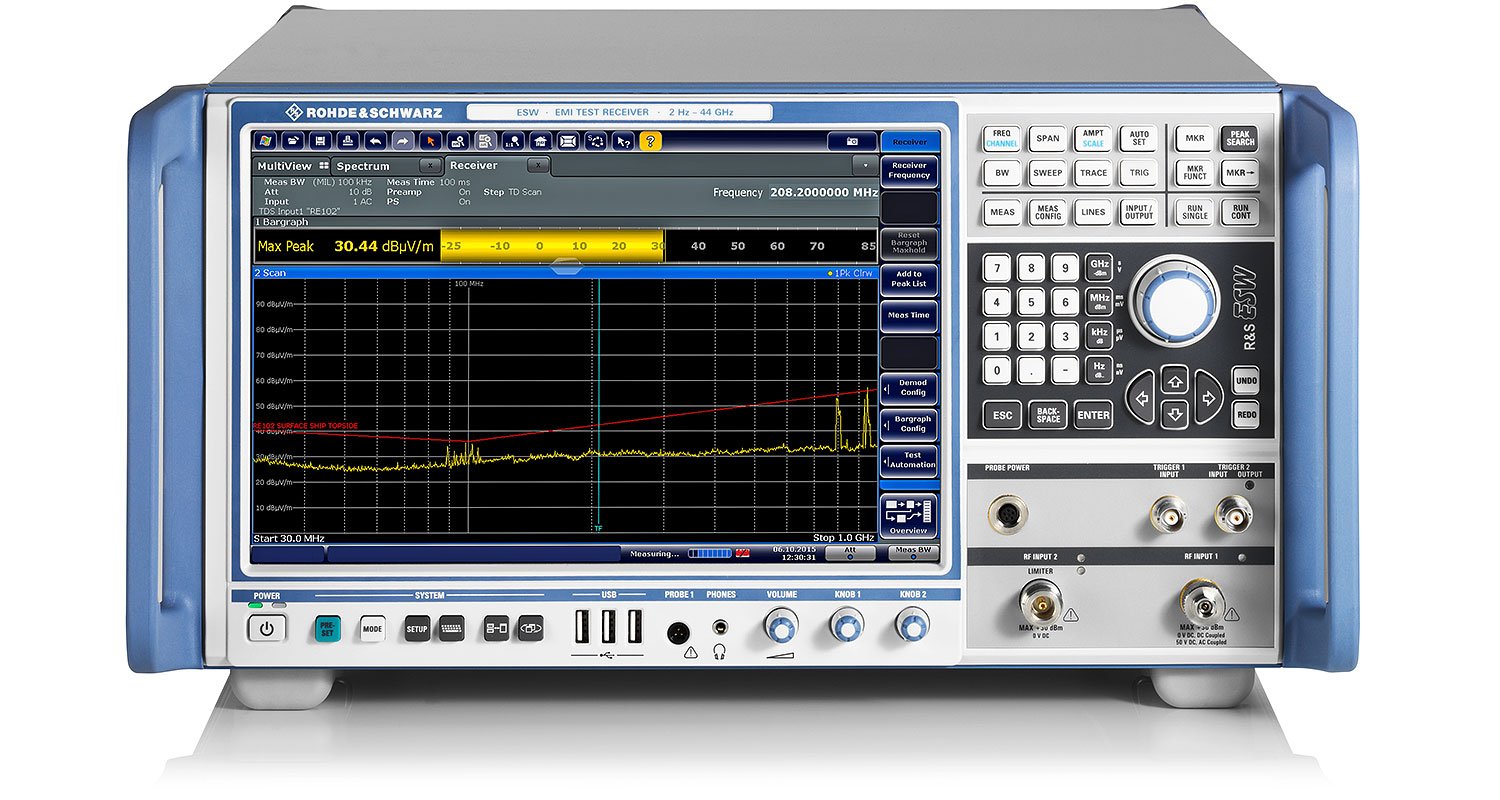Screen dimensions: 1500x800
Task: Open the yellow Help question mark icon
Action: 650,142
